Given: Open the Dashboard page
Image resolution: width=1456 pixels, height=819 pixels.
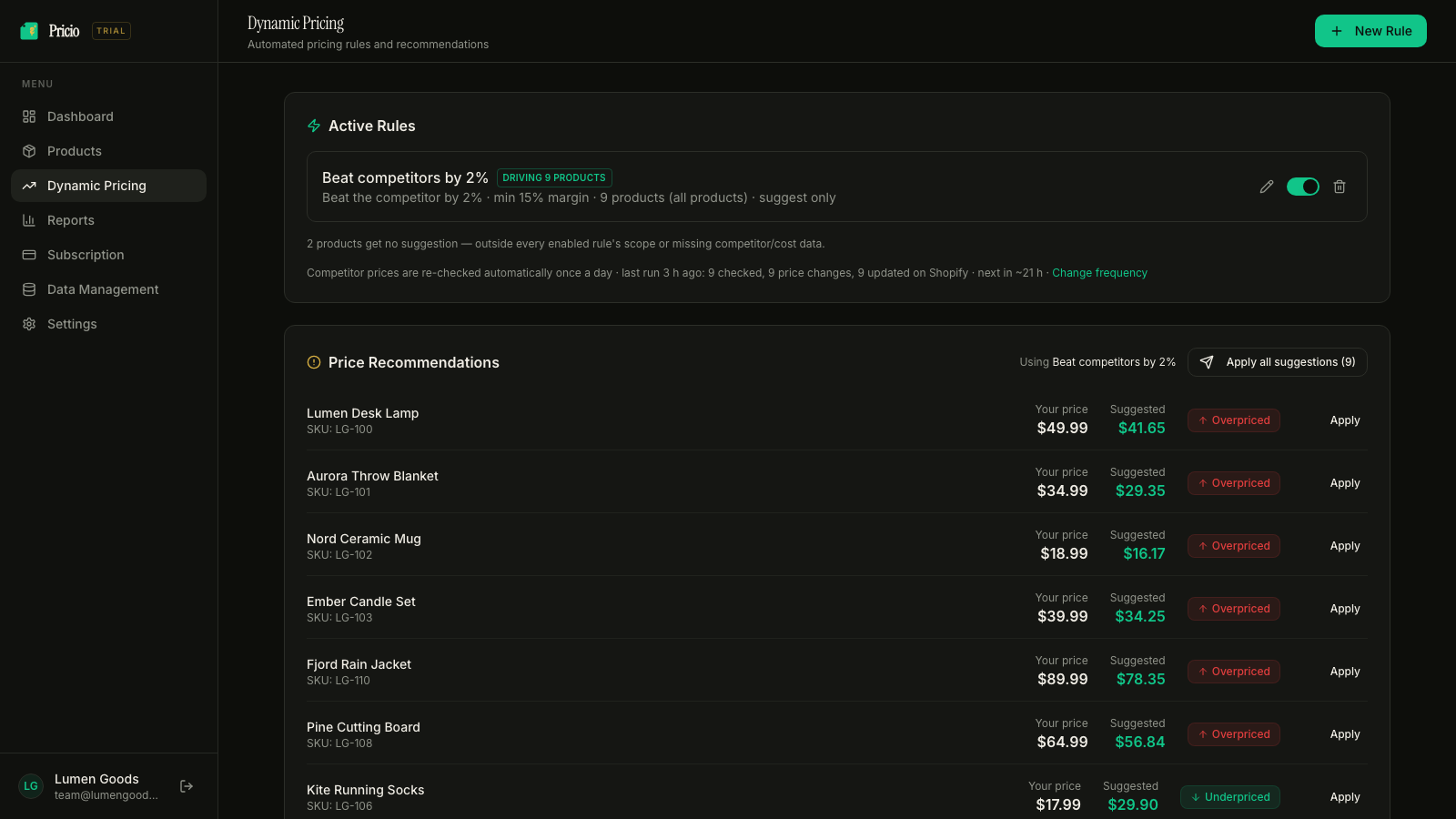Looking at the screenshot, I should 108,116.
